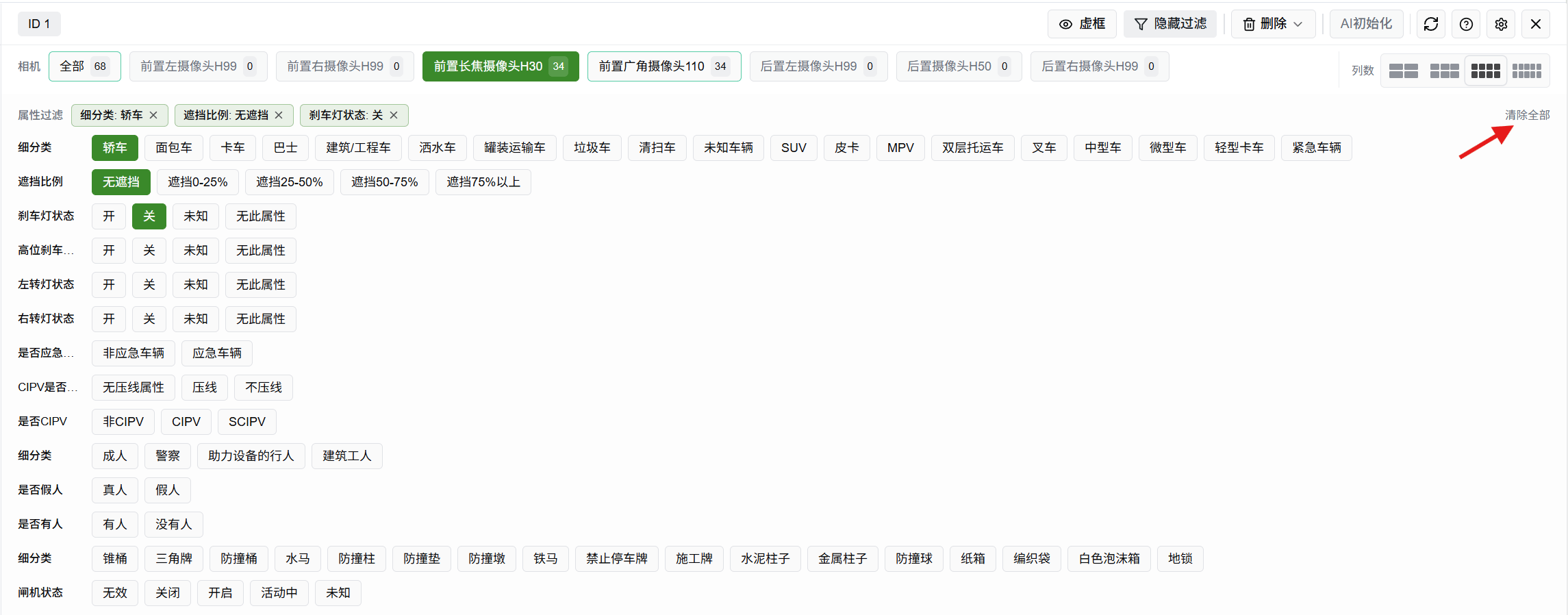Open the settings gear icon
The height and width of the screenshot is (615, 1568).
1501,24
